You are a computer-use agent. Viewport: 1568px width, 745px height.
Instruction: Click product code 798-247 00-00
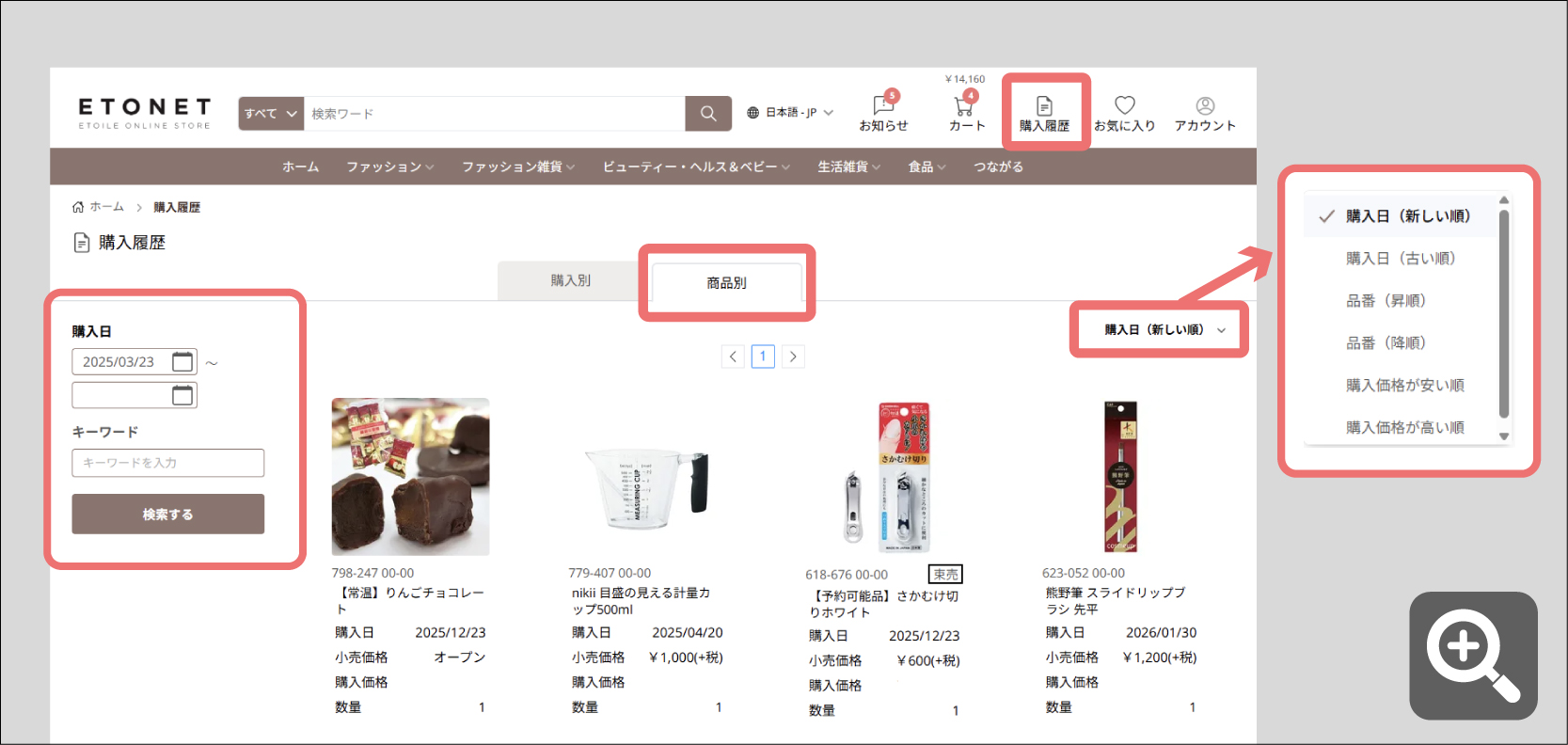[372, 573]
